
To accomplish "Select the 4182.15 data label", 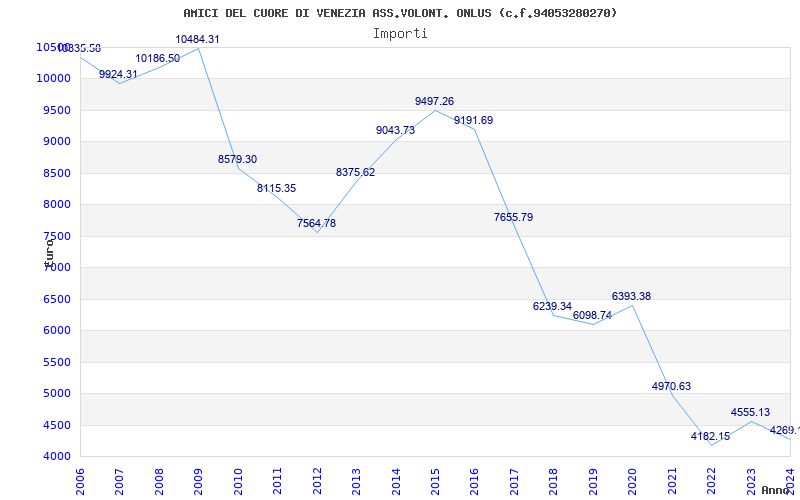I will [710, 437].
